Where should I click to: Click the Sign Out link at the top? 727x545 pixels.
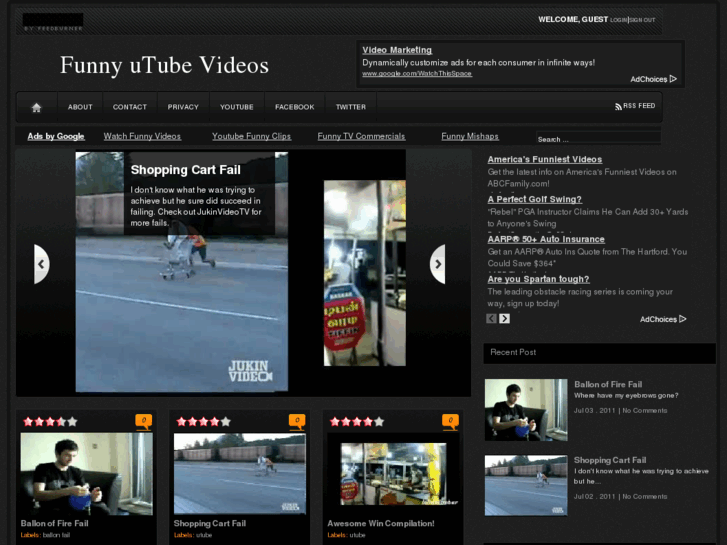click(642, 20)
